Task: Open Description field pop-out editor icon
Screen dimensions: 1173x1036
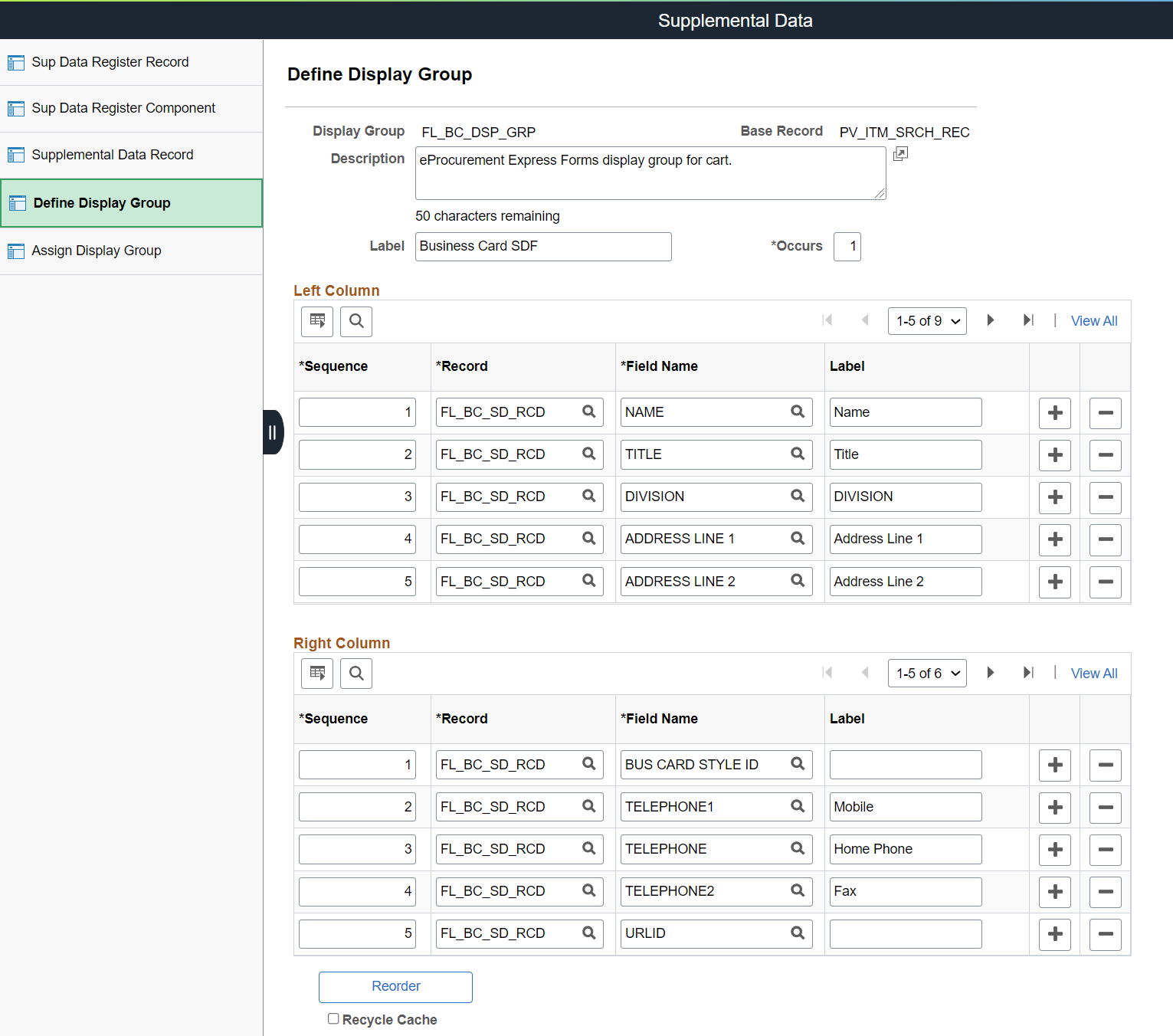Action: [900, 154]
